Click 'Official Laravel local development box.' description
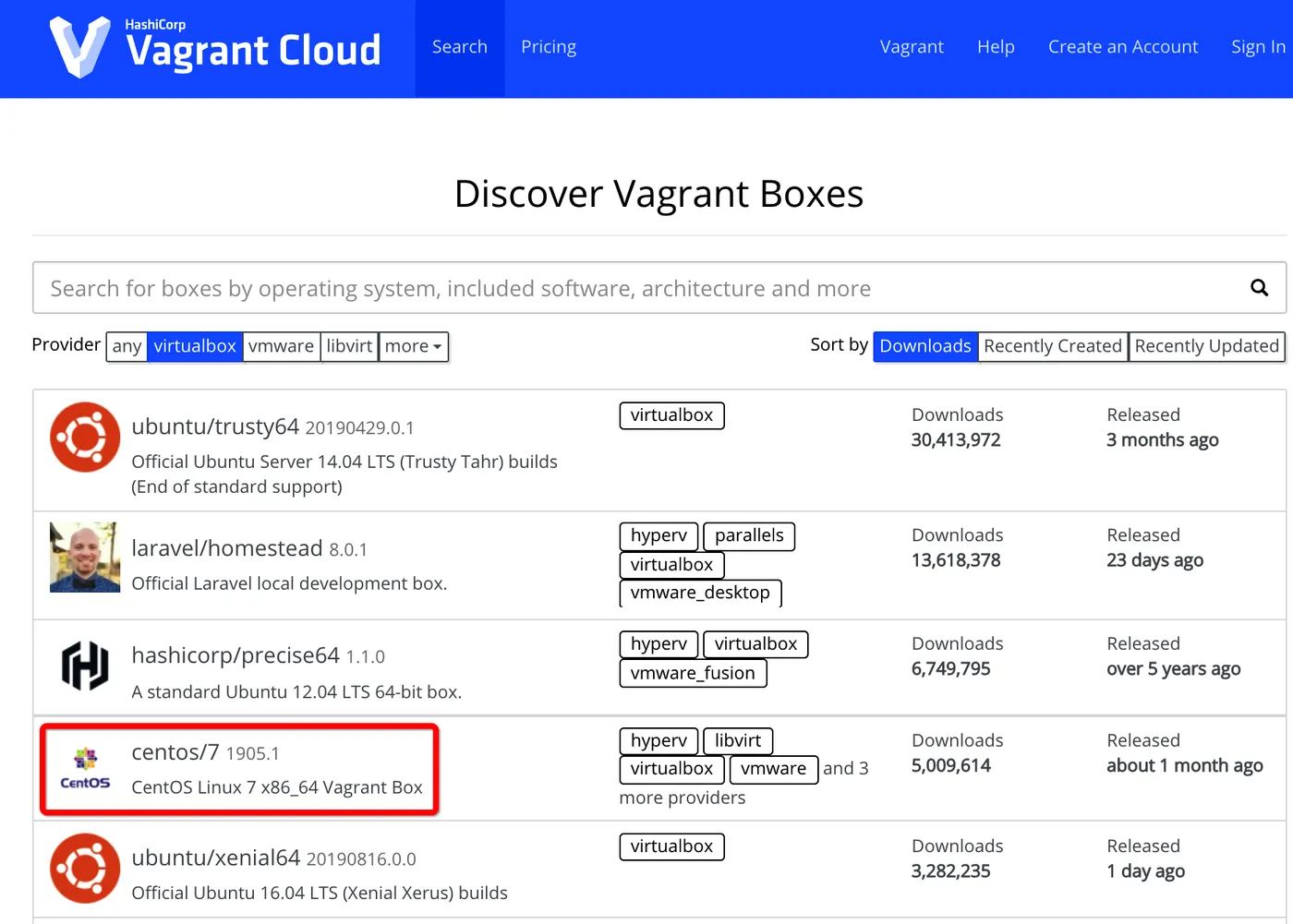Viewport: 1293px width, 924px height. coord(289,583)
